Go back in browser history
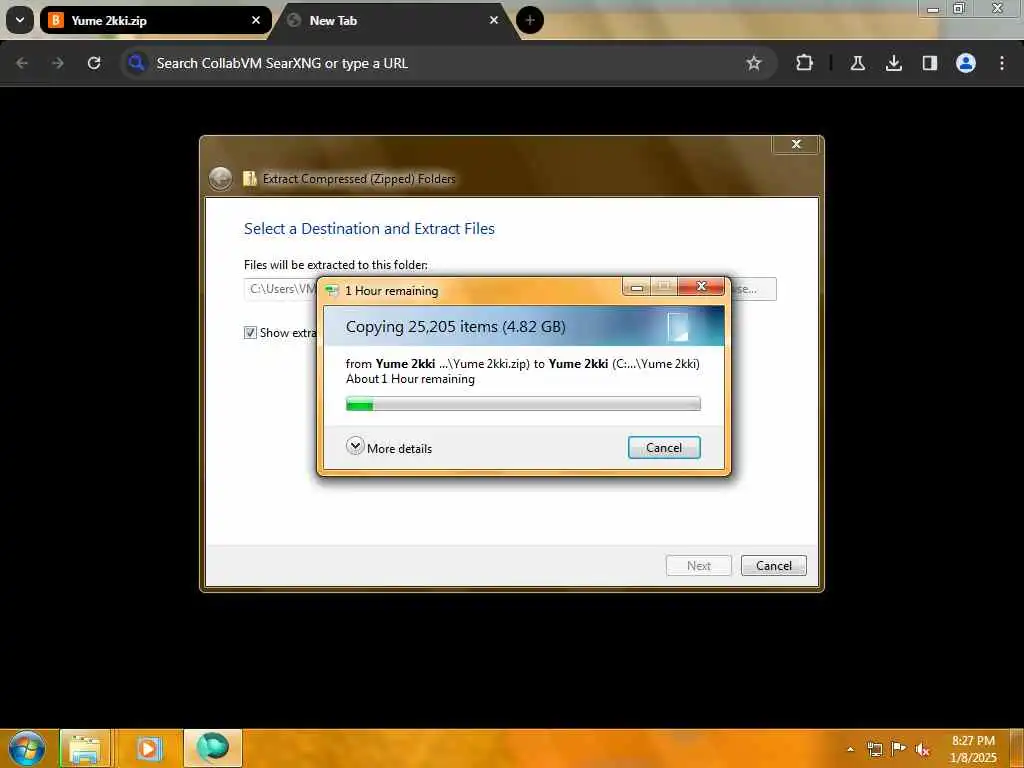Image resolution: width=1024 pixels, height=768 pixels. pyautogui.click(x=22, y=63)
